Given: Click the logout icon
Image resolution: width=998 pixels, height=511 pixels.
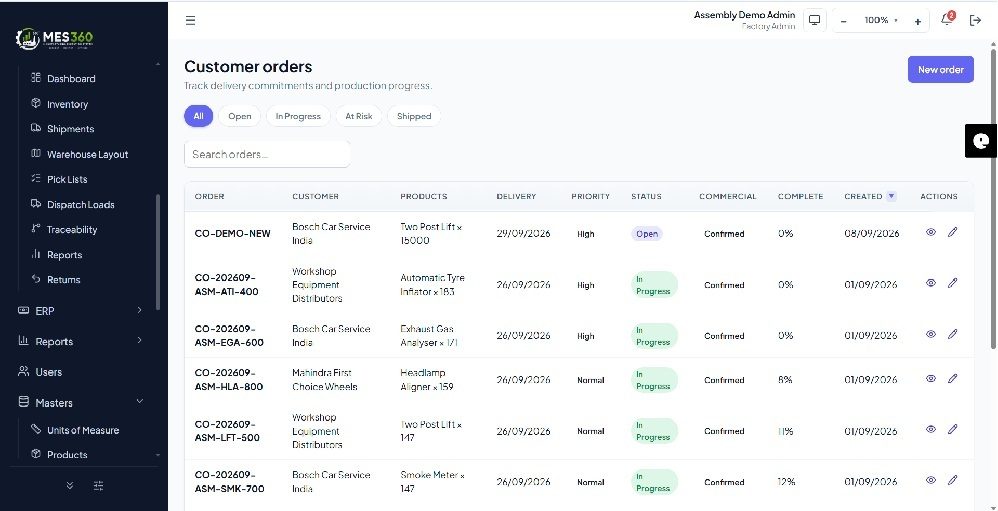Looking at the screenshot, I should (x=975, y=20).
